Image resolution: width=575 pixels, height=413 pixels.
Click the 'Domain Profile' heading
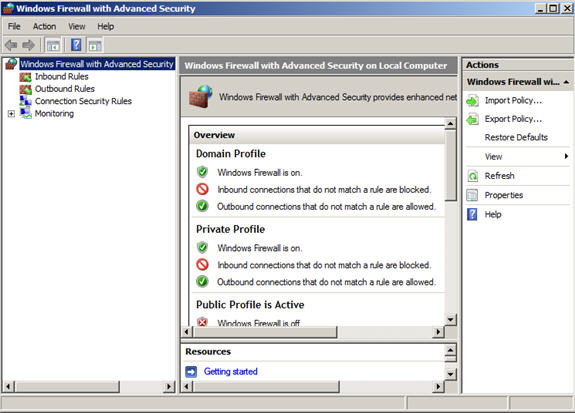[231, 154]
